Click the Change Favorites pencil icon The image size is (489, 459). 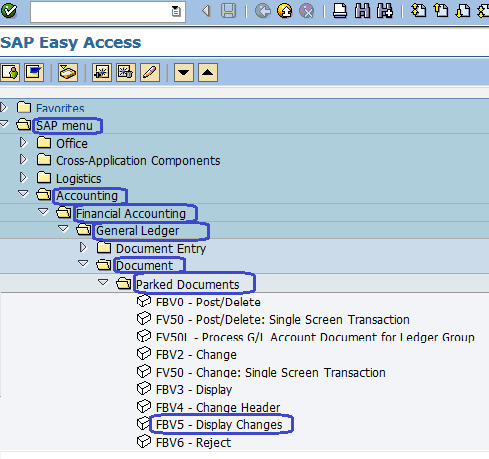pos(150,72)
